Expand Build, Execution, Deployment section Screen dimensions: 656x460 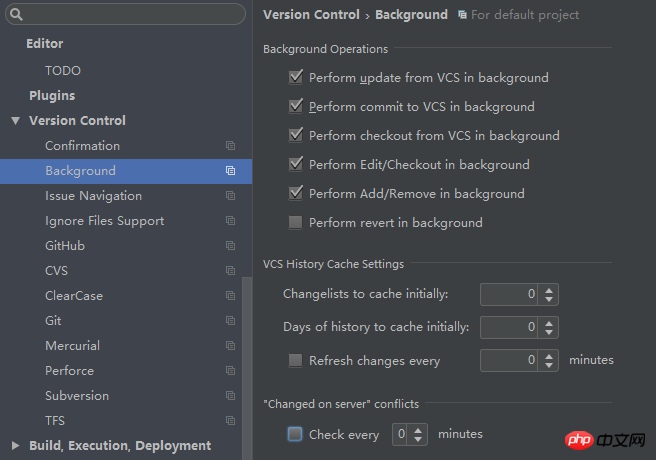pyautogui.click(x=15, y=445)
